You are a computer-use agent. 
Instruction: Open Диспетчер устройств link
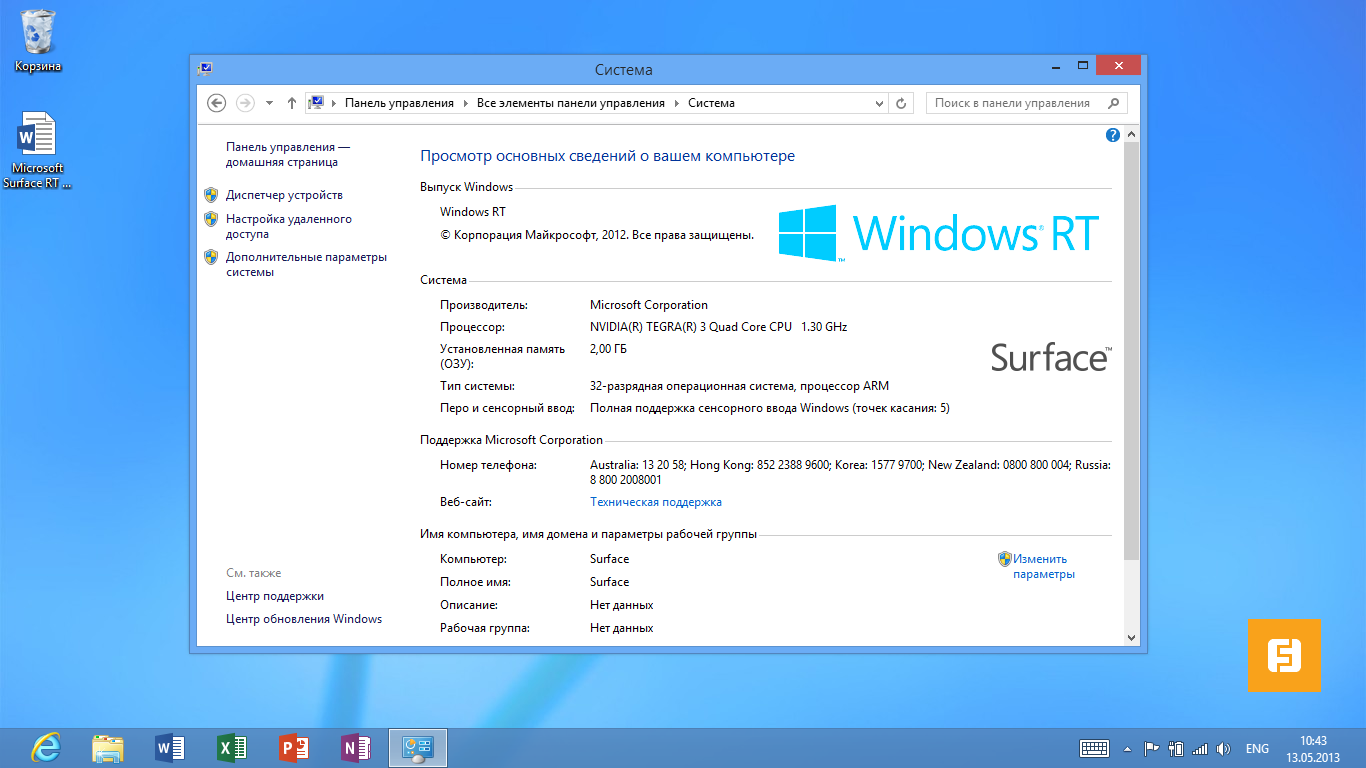[x=284, y=195]
